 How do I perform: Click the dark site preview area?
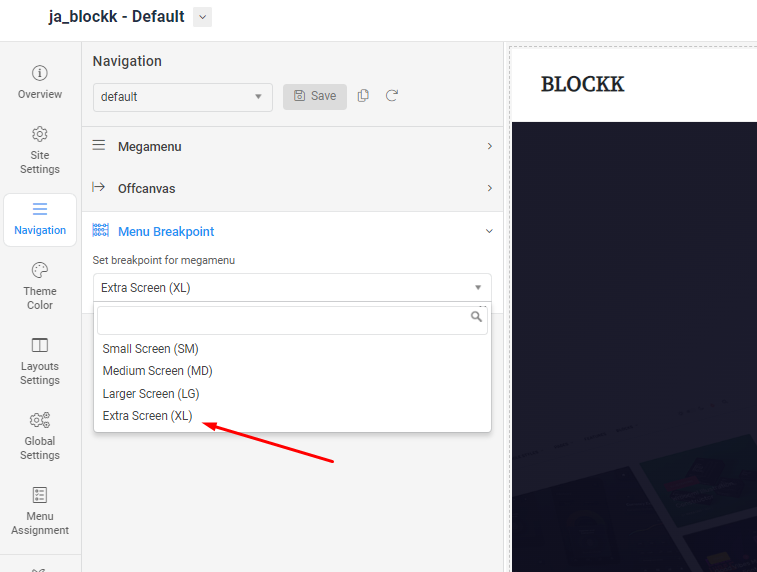tap(634, 347)
